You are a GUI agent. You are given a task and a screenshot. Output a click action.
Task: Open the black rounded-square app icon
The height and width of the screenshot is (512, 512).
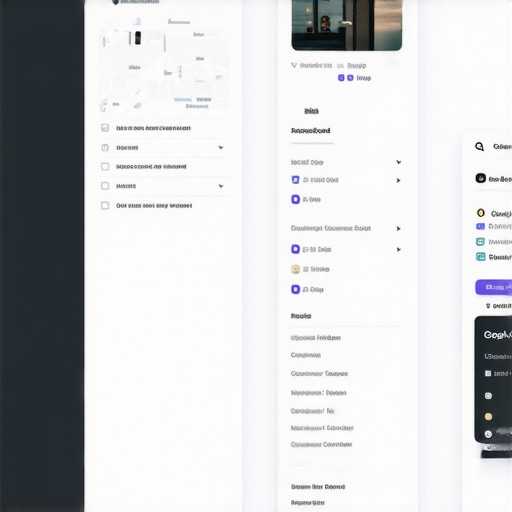pos(480,178)
